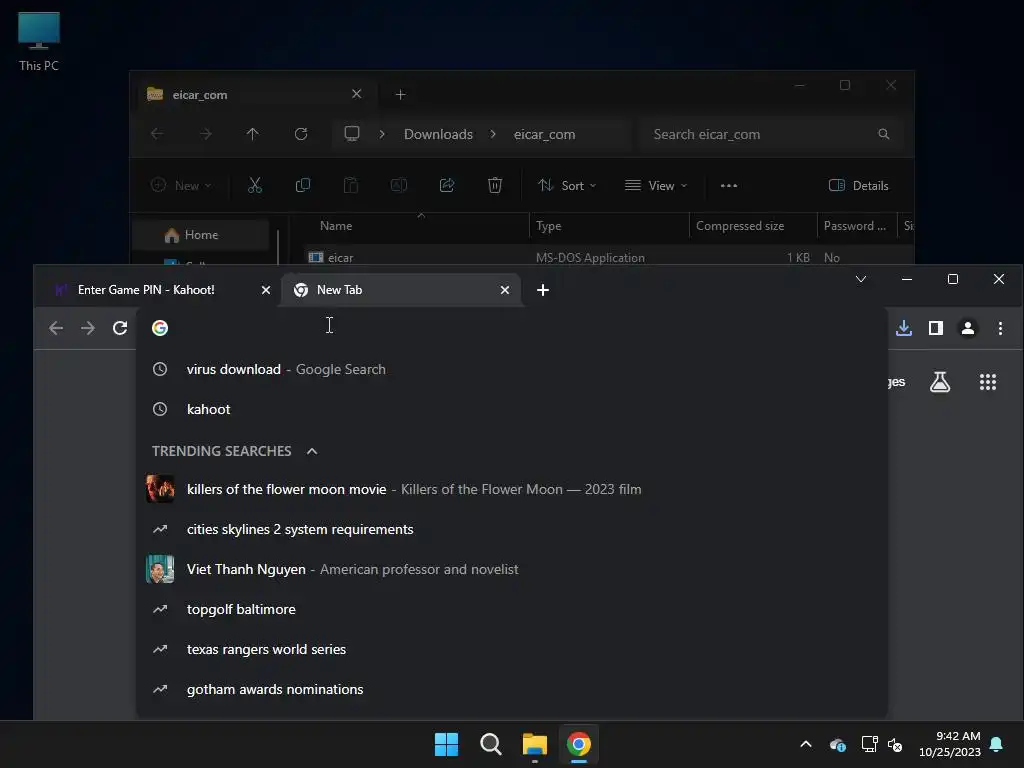Go back in Chrome
1024x768 pixels.
click(56, 328)
